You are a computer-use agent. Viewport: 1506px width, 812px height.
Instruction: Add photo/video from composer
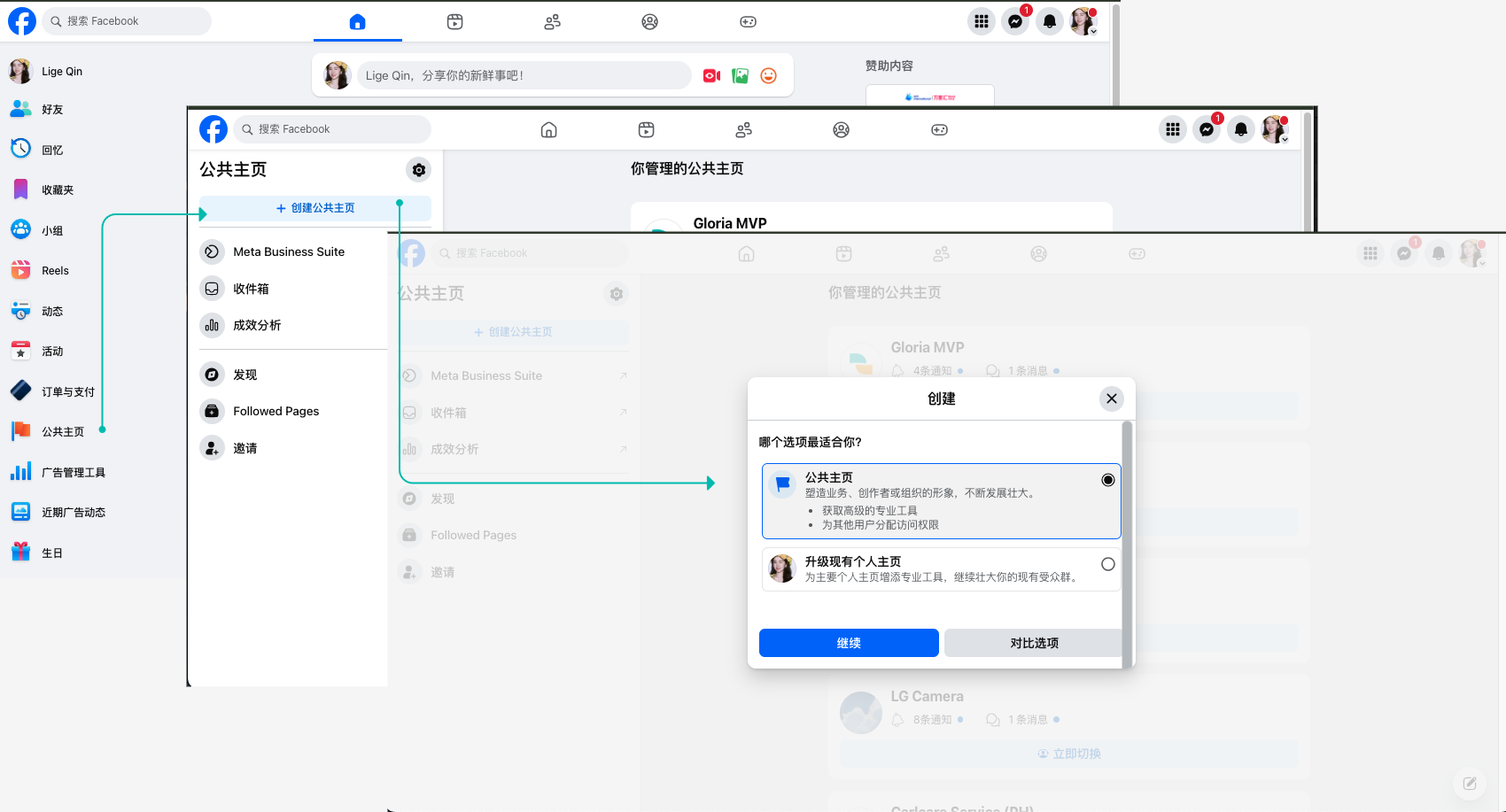tap(741, 76)
